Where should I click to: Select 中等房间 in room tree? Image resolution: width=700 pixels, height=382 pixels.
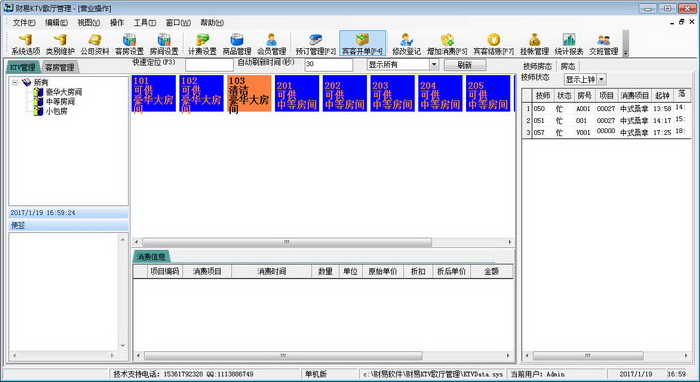point(60,102)
